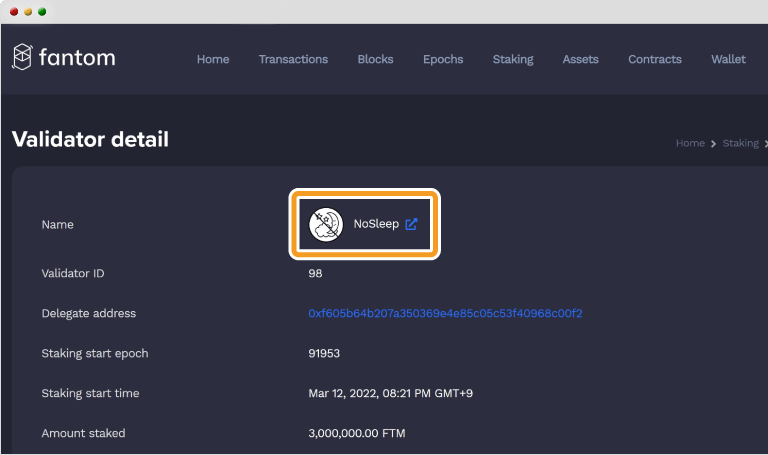Open the NoSleep external link icon

pos(411,224)
